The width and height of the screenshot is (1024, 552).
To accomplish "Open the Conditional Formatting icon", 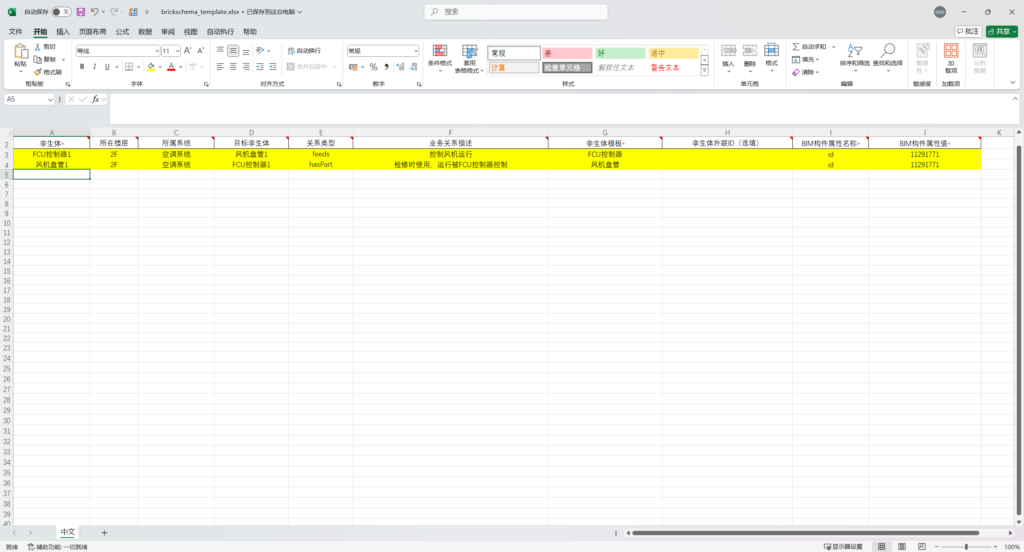I will pos(440,52).
